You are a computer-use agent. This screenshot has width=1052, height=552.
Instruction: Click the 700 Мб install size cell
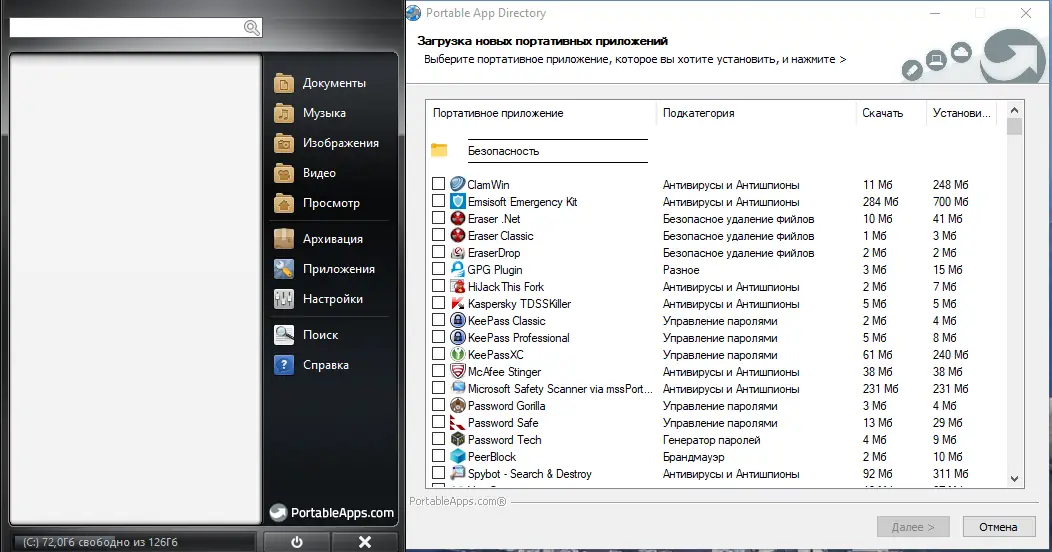tap(950, 202)
